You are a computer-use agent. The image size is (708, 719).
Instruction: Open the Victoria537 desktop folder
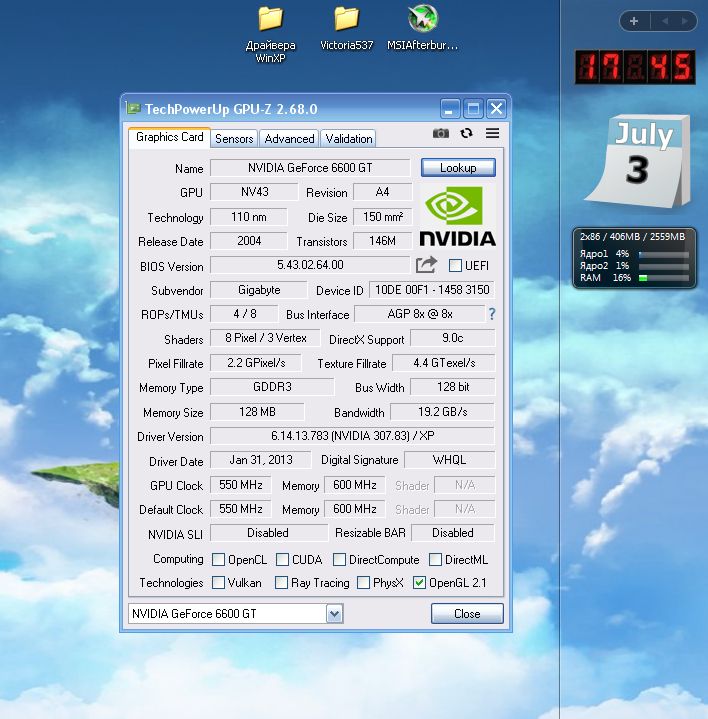(346, 28)
